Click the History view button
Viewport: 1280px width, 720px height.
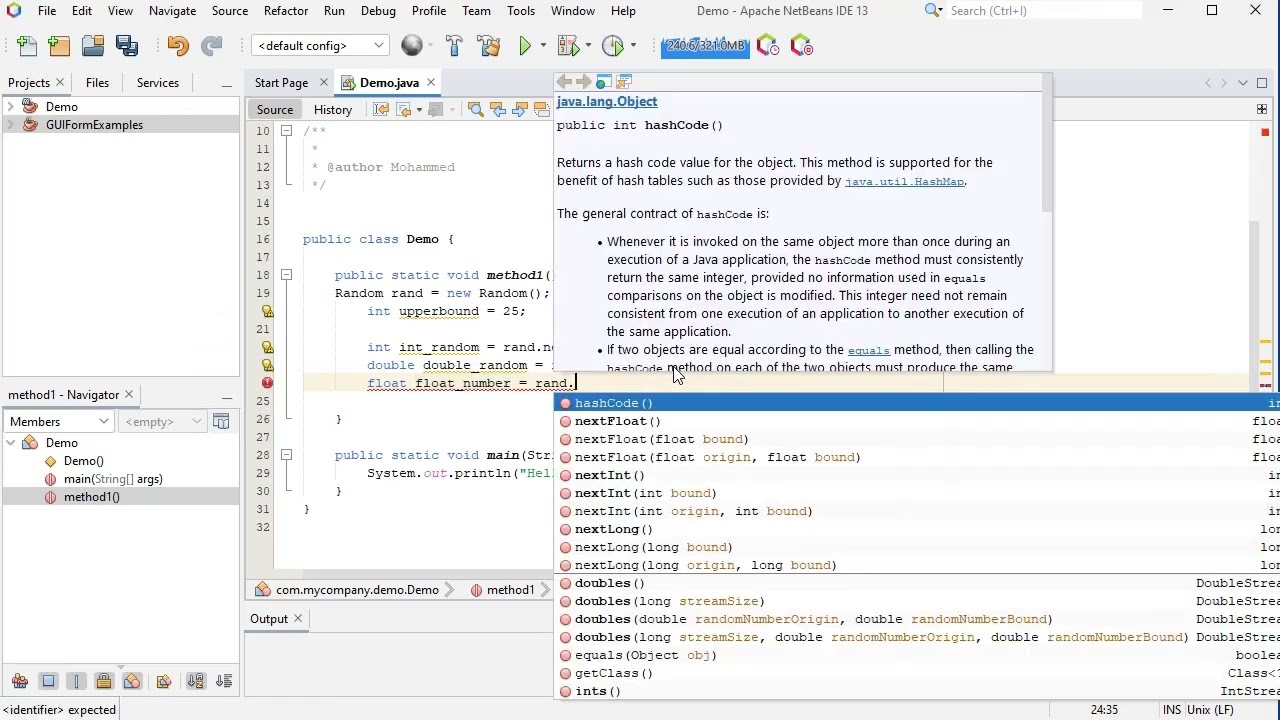coord(333,110)
